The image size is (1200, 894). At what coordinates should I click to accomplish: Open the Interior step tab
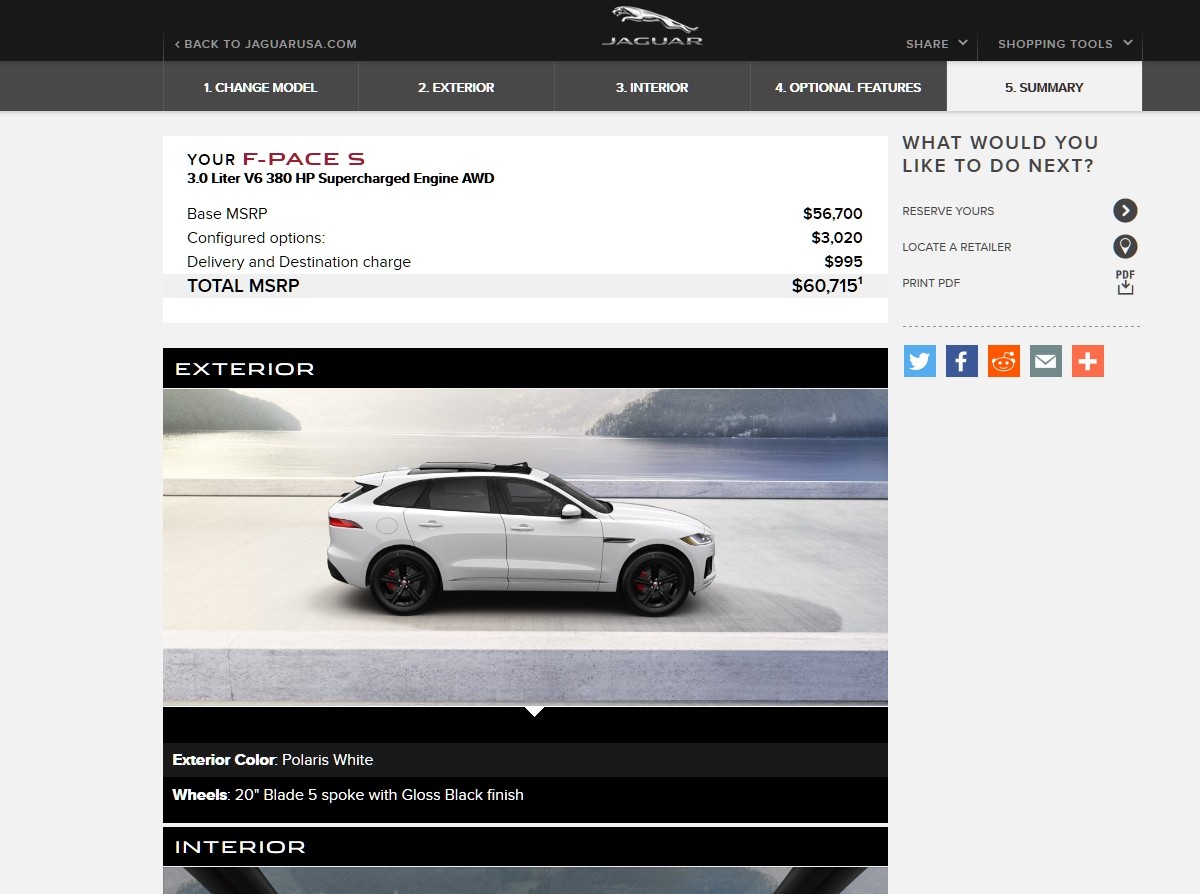click(652, 87)
